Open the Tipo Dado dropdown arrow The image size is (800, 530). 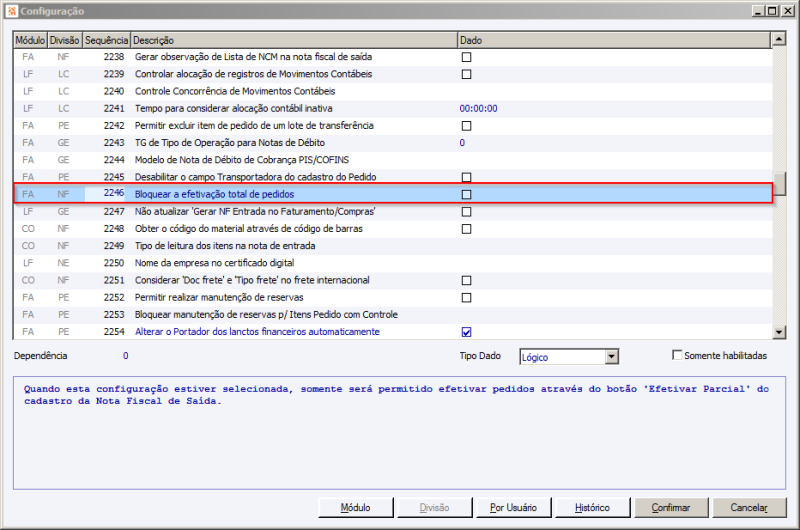point(612,357)
